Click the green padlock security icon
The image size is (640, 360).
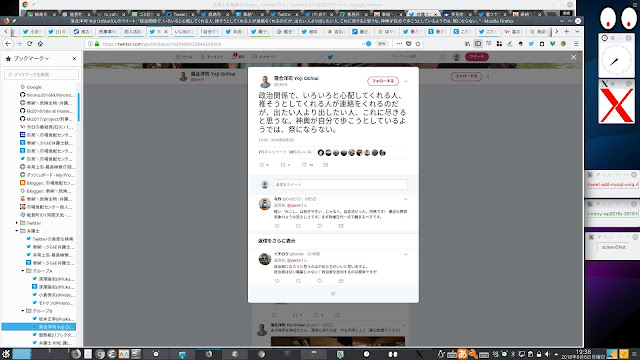click(x=97, y=44)
